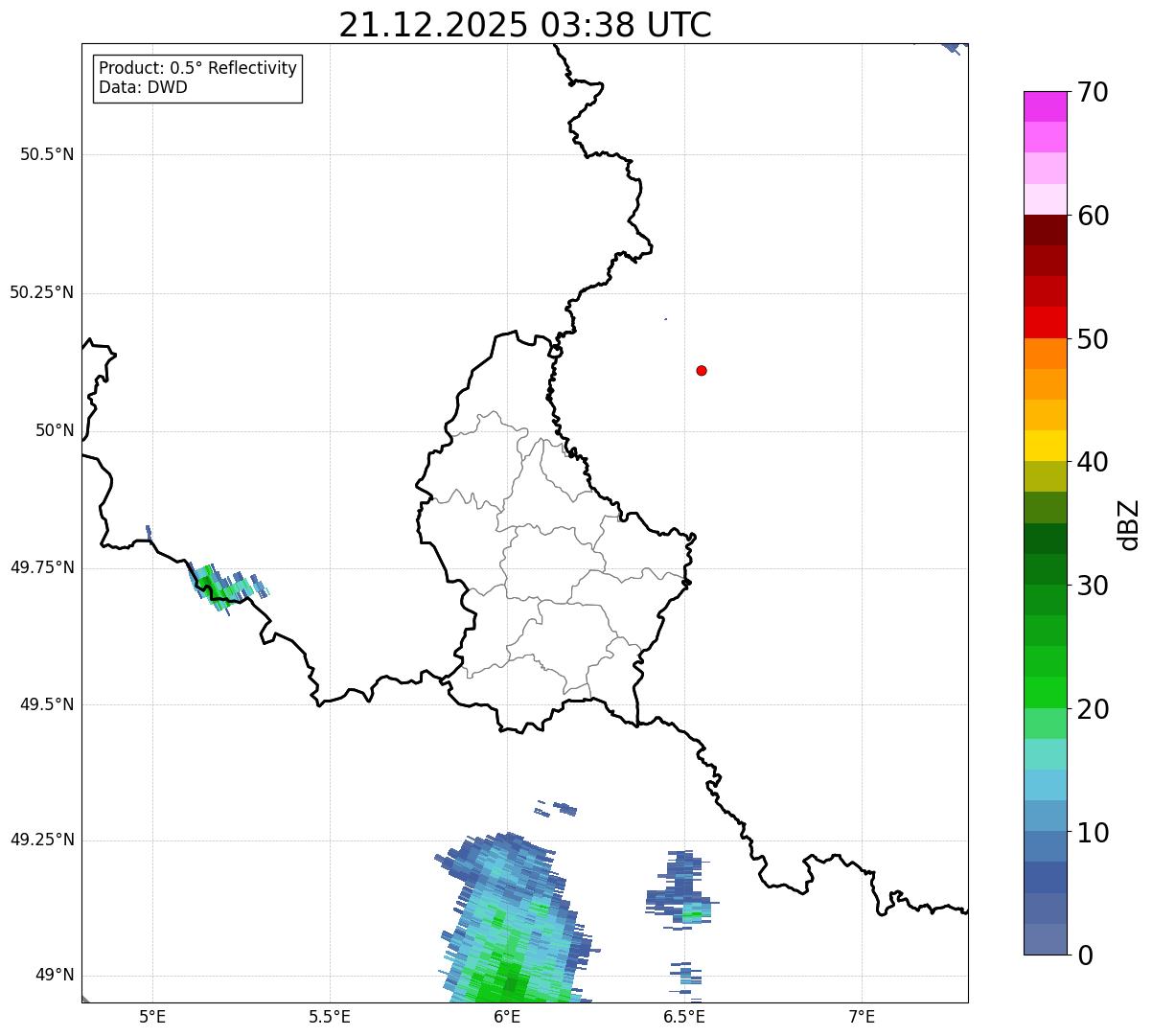
Task: Click the light cyan colorbar segment below 20
Action: point(1045,754)
